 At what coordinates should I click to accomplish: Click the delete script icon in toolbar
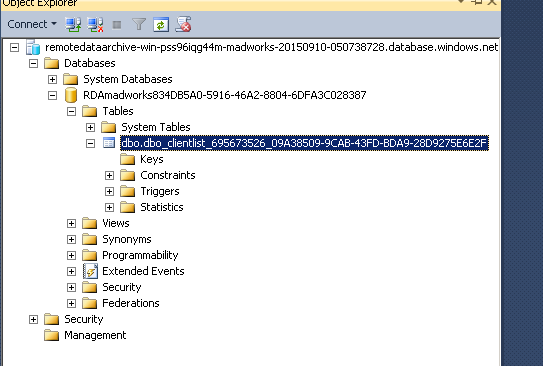(183, 25)
